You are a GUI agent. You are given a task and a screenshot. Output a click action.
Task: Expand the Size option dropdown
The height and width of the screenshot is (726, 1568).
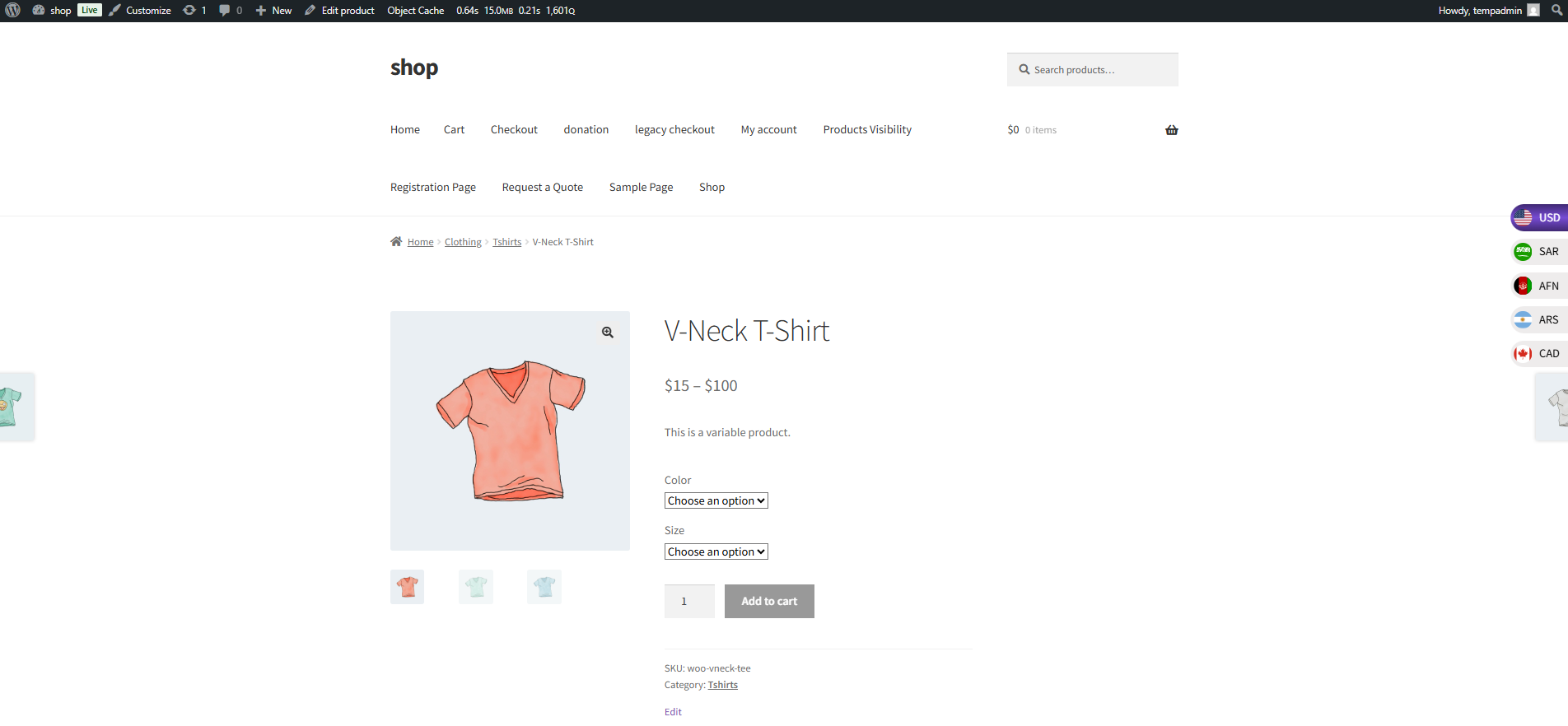pyautogui.click(x=716, y=551)
